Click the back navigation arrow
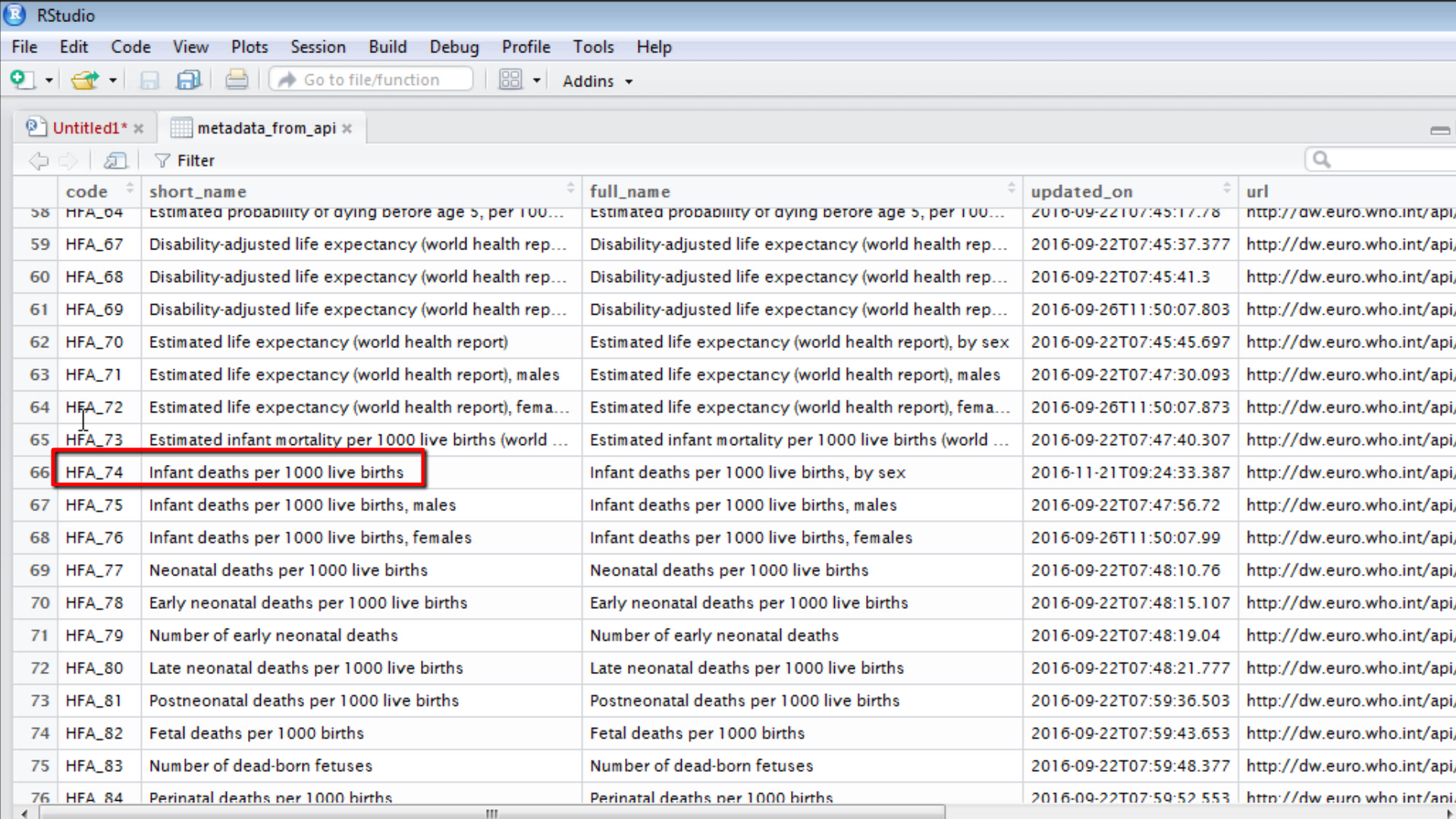 click(39, 161)
